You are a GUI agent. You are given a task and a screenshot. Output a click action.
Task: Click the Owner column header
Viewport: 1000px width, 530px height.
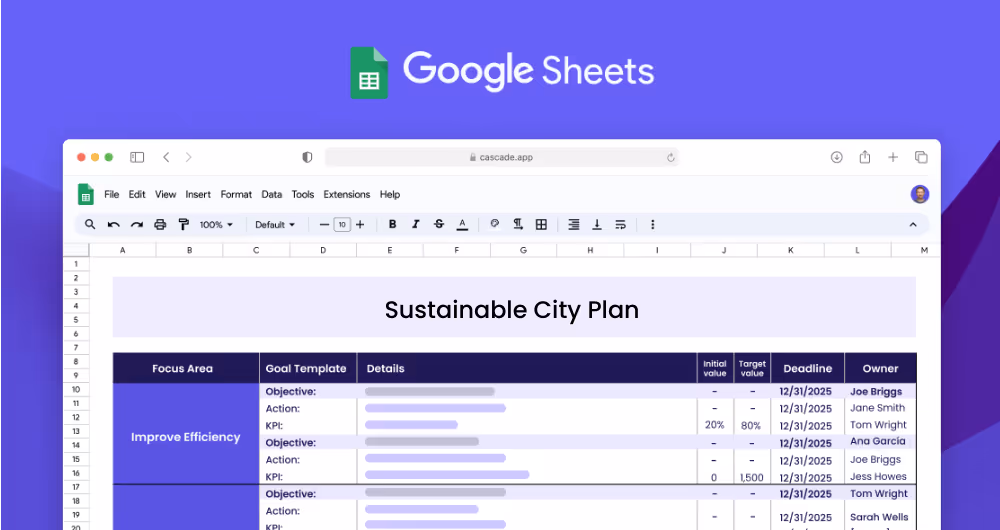click(880, 369)
